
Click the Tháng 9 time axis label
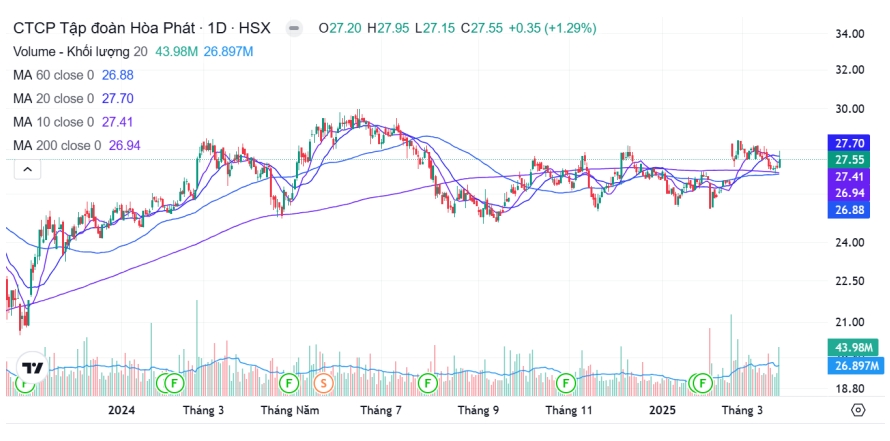click(478, 410)
